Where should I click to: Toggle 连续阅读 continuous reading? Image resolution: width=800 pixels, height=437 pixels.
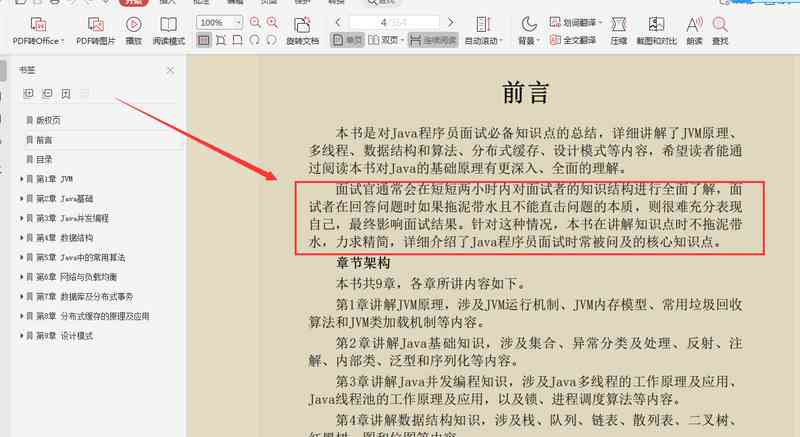[433, 40]
